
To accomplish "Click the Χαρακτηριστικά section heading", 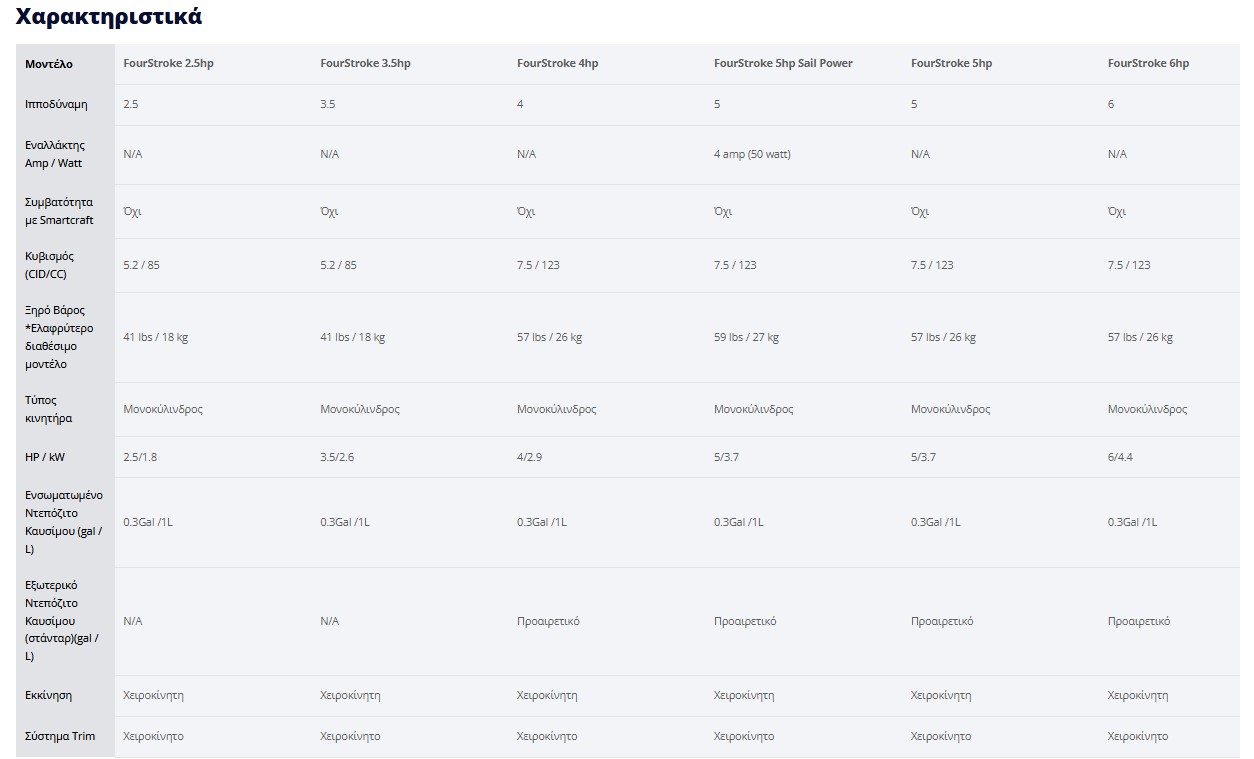I will [x=109, y=17].
